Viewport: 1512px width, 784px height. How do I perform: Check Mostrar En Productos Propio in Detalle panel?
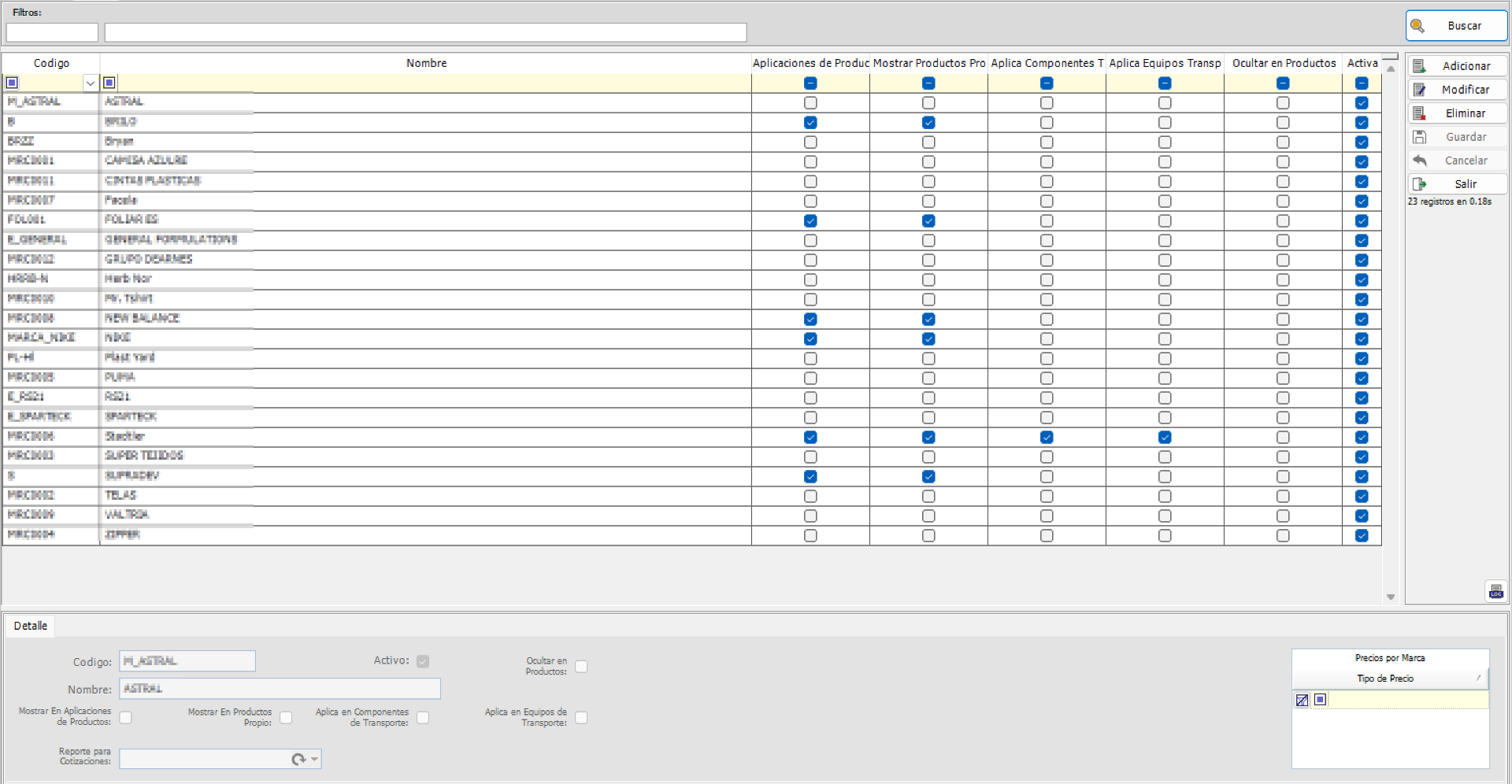pos(287,718)
